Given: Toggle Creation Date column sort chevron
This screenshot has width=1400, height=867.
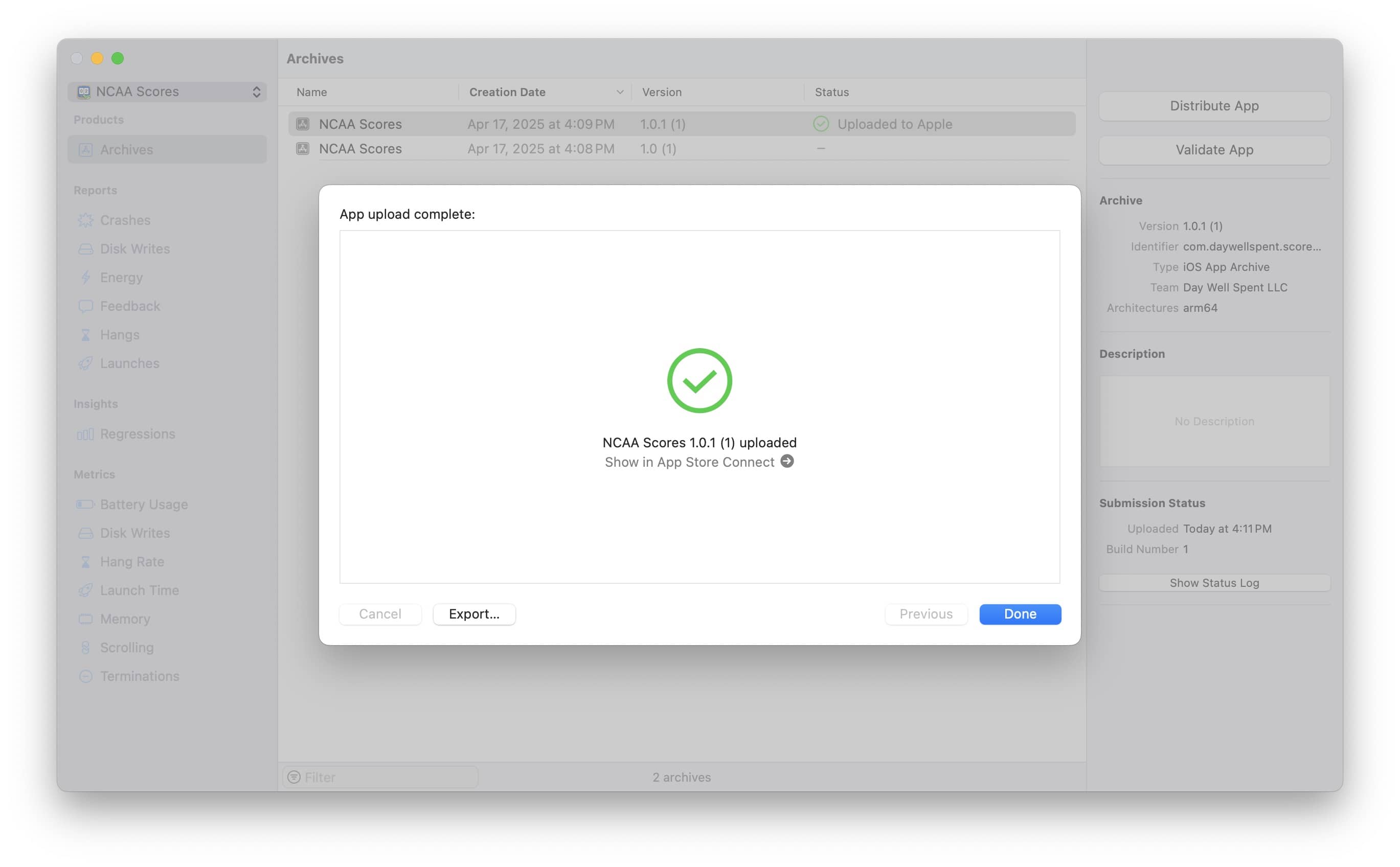Looking at the screenshot, I should click(619, 92).
